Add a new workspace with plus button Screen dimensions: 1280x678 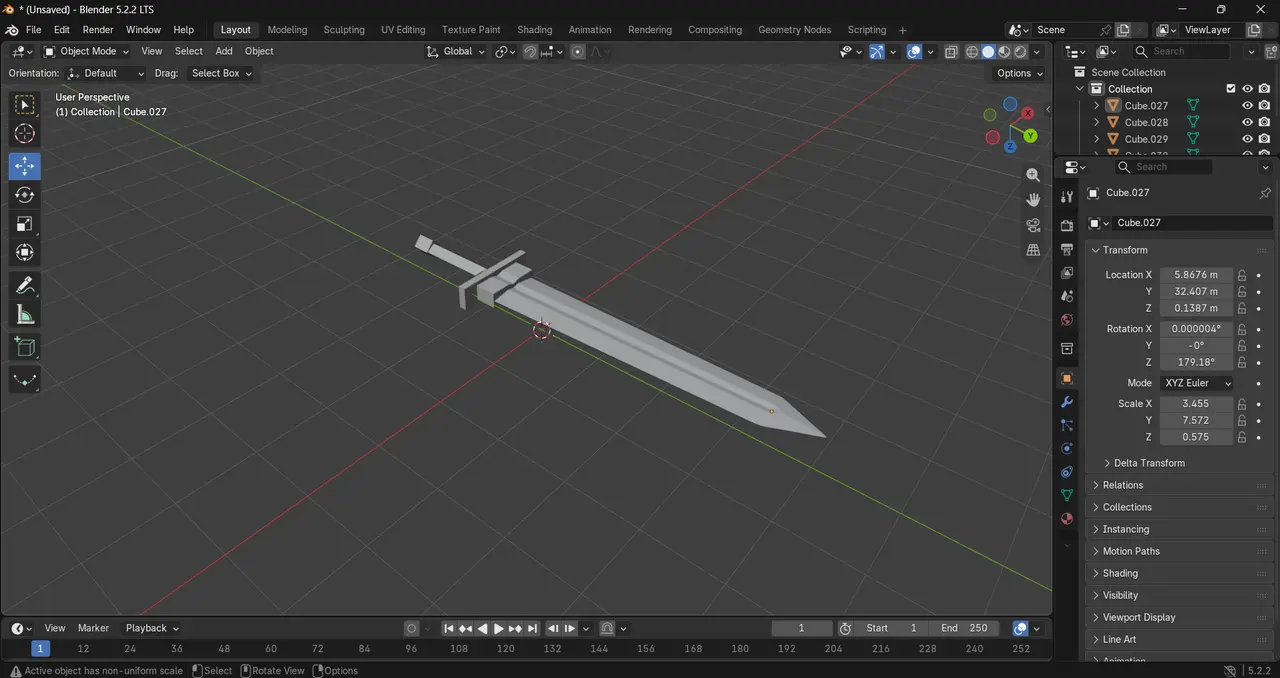(903, 30)
